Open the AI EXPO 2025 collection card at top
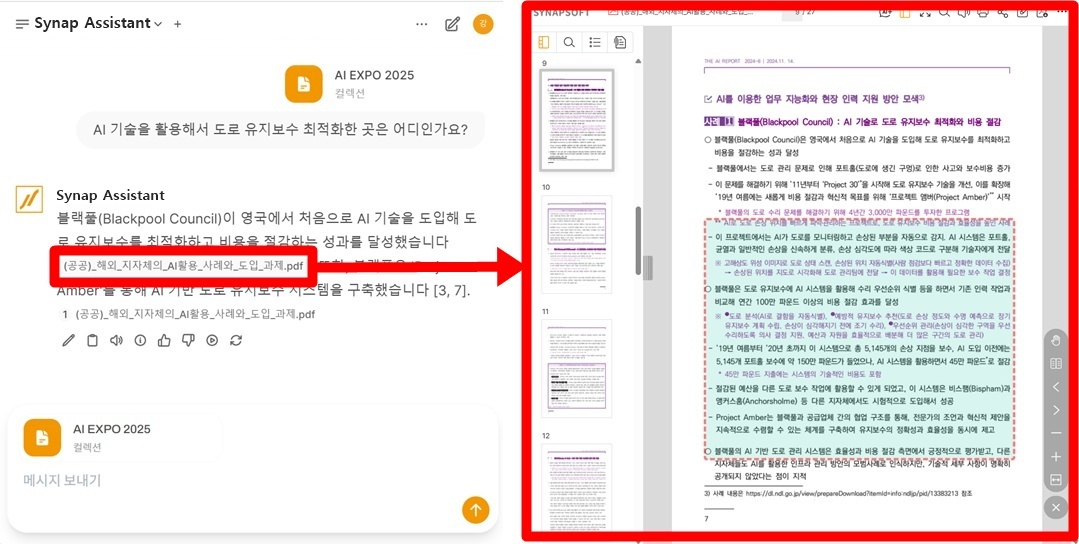 pos(351,83)
